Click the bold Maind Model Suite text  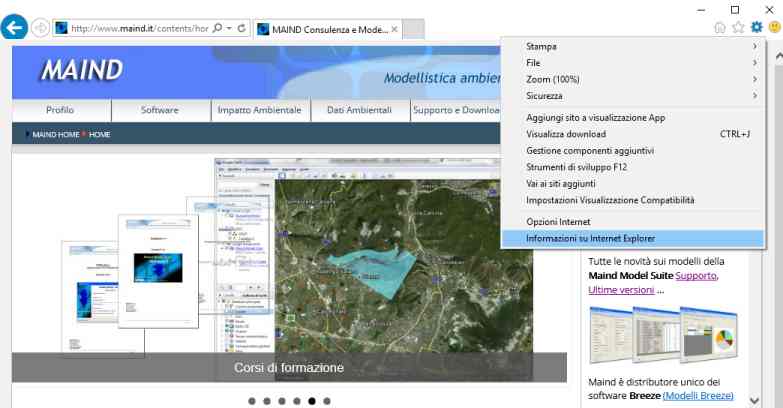pos(630,276)
